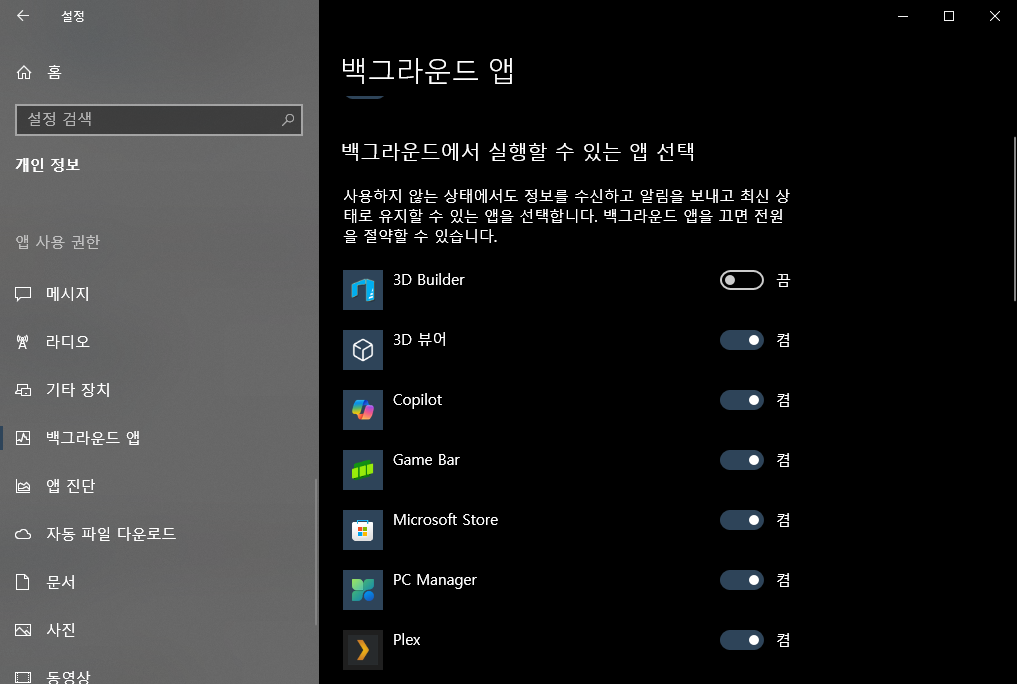
Task: Select the PC Manager app icon
Action: 362,590
